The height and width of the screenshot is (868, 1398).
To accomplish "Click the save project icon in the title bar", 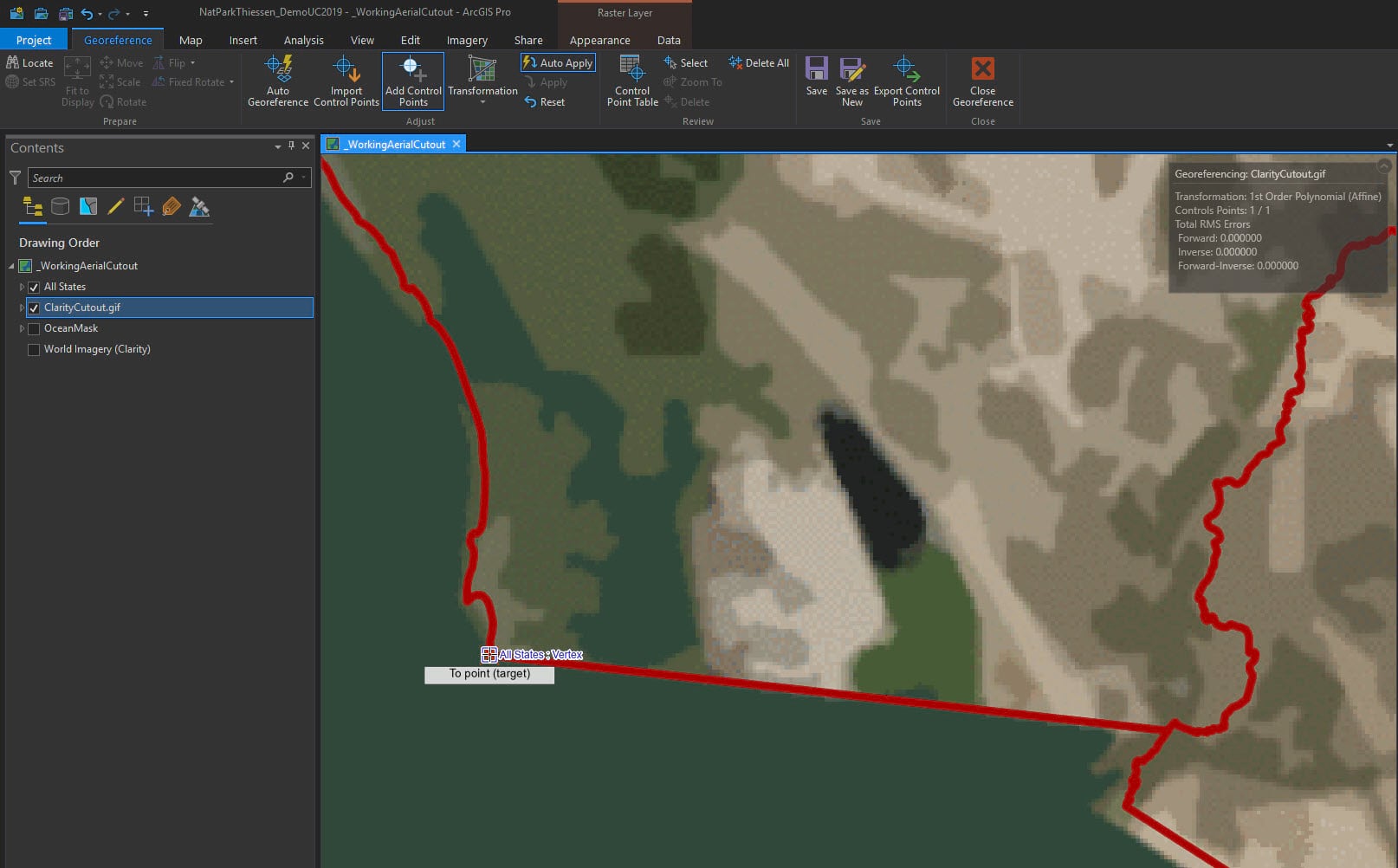I will click(65, 13).
